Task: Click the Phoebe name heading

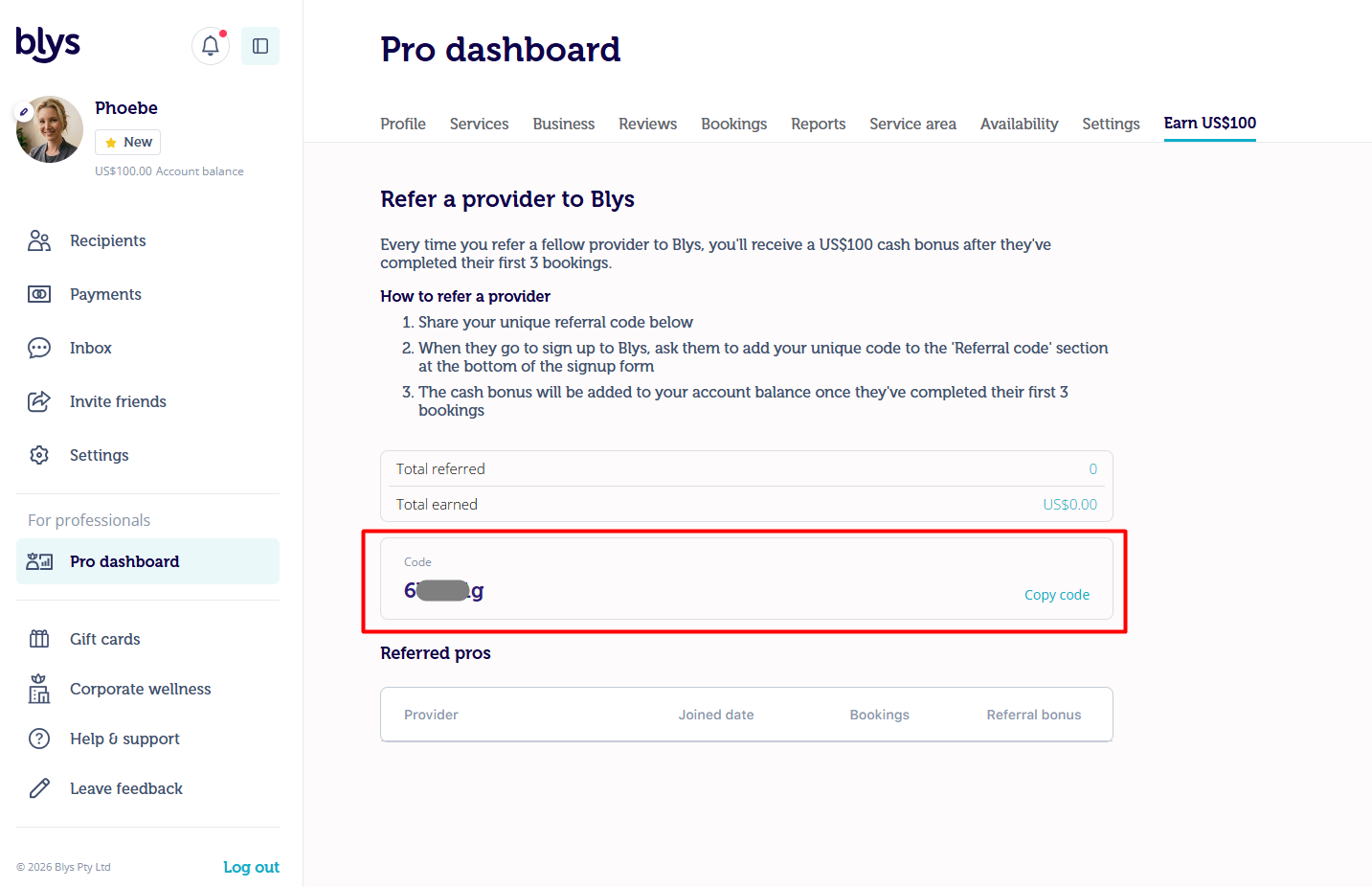Action: (x=126, y=108)
